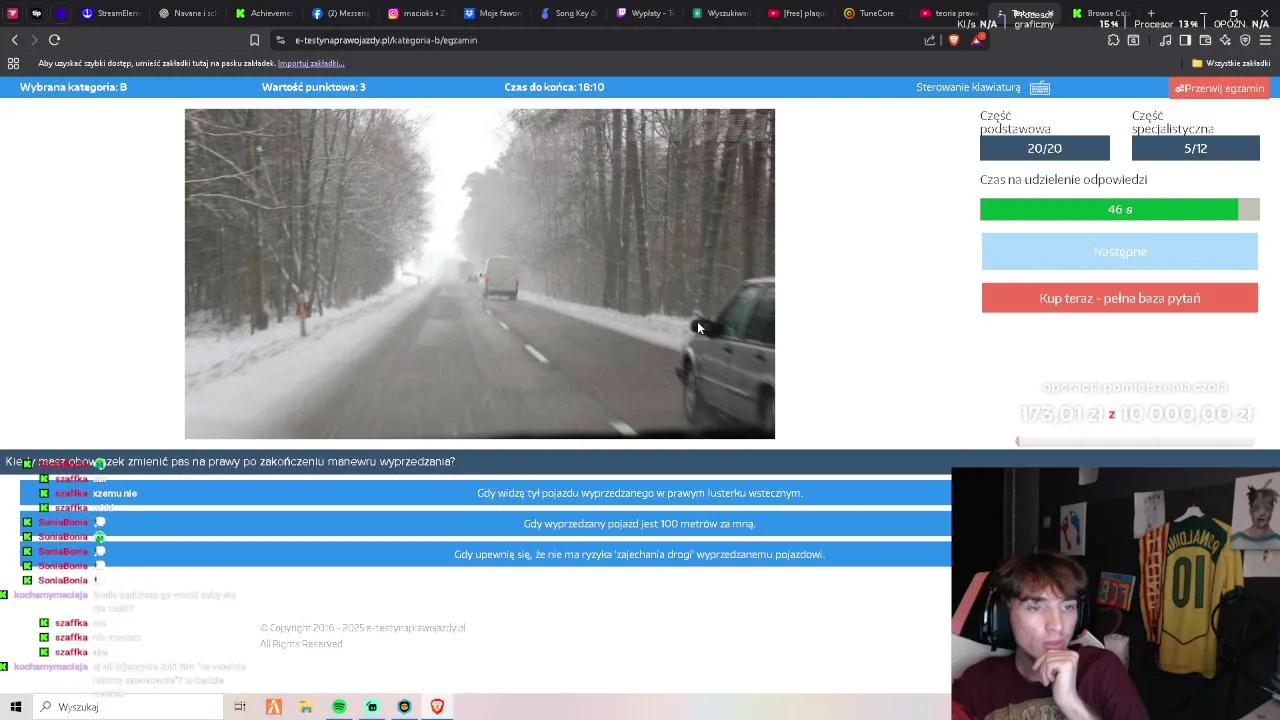1280x720 pixels.
Task: Switch to the Browse Categories tab
Action: [1099, 13]
